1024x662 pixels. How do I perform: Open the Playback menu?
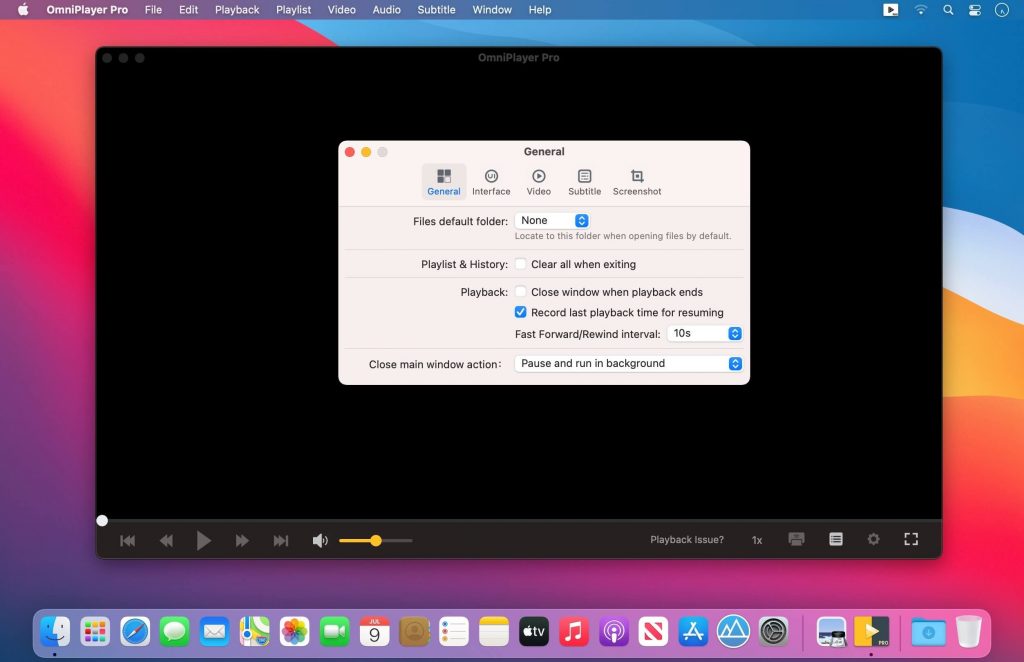[x=236, y=9]
